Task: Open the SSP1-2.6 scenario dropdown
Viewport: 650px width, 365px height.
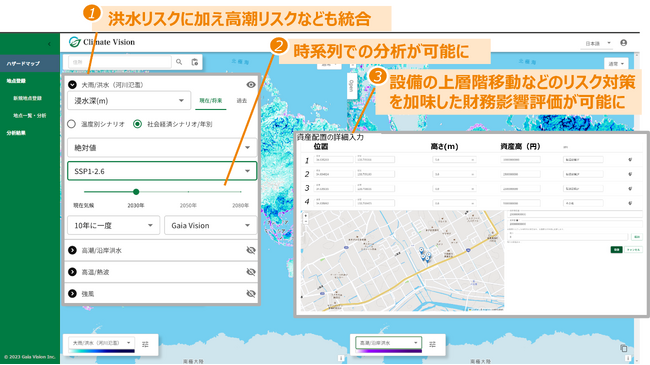Action: [x=162, y=171]
